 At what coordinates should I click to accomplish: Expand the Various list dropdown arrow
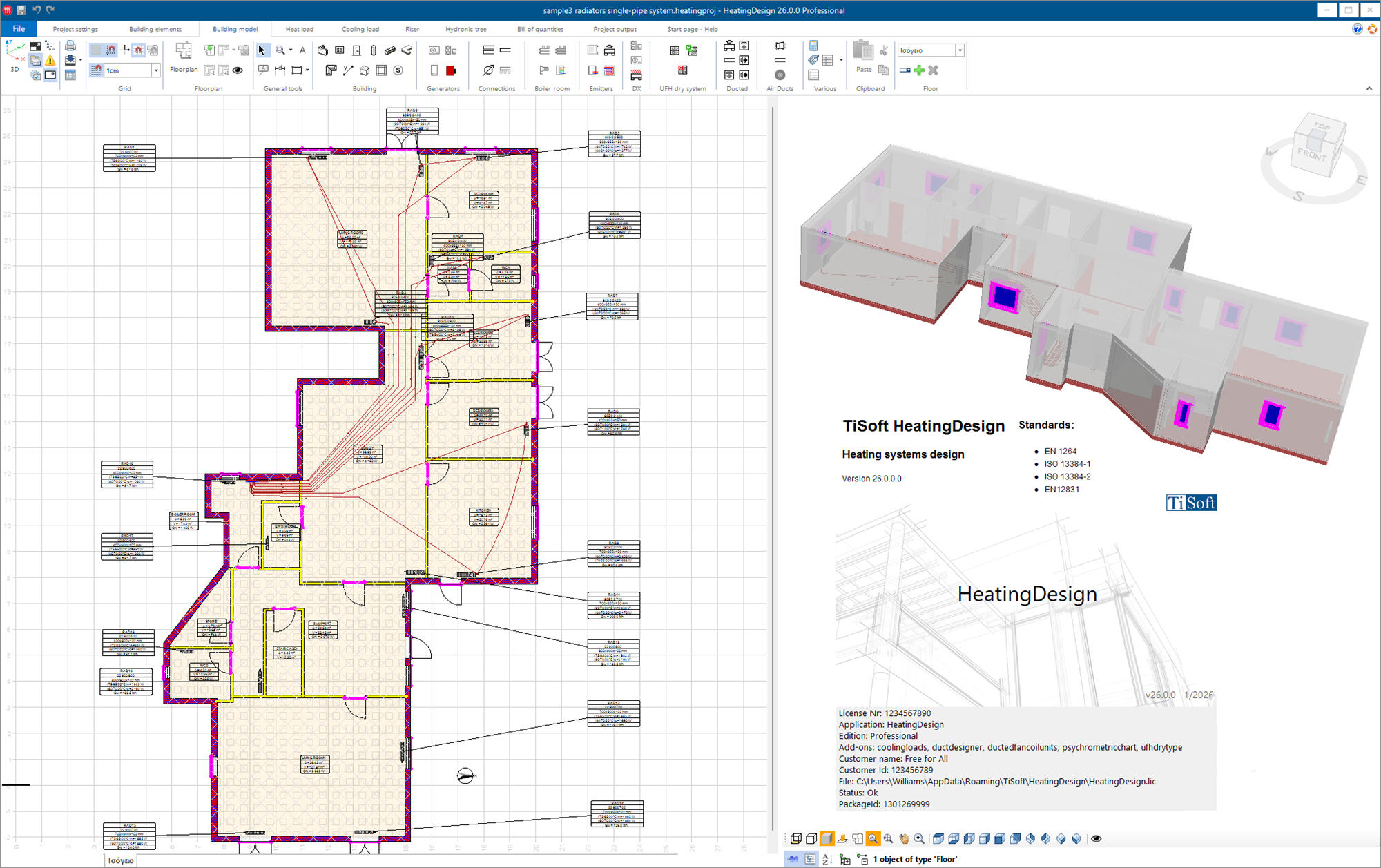coord(841,60)
